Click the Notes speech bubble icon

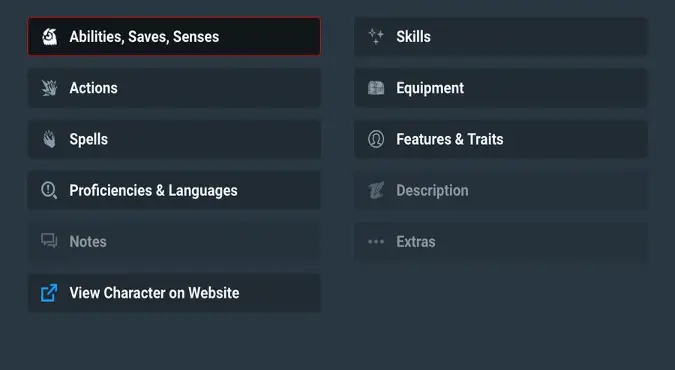[x=49, y=241]
